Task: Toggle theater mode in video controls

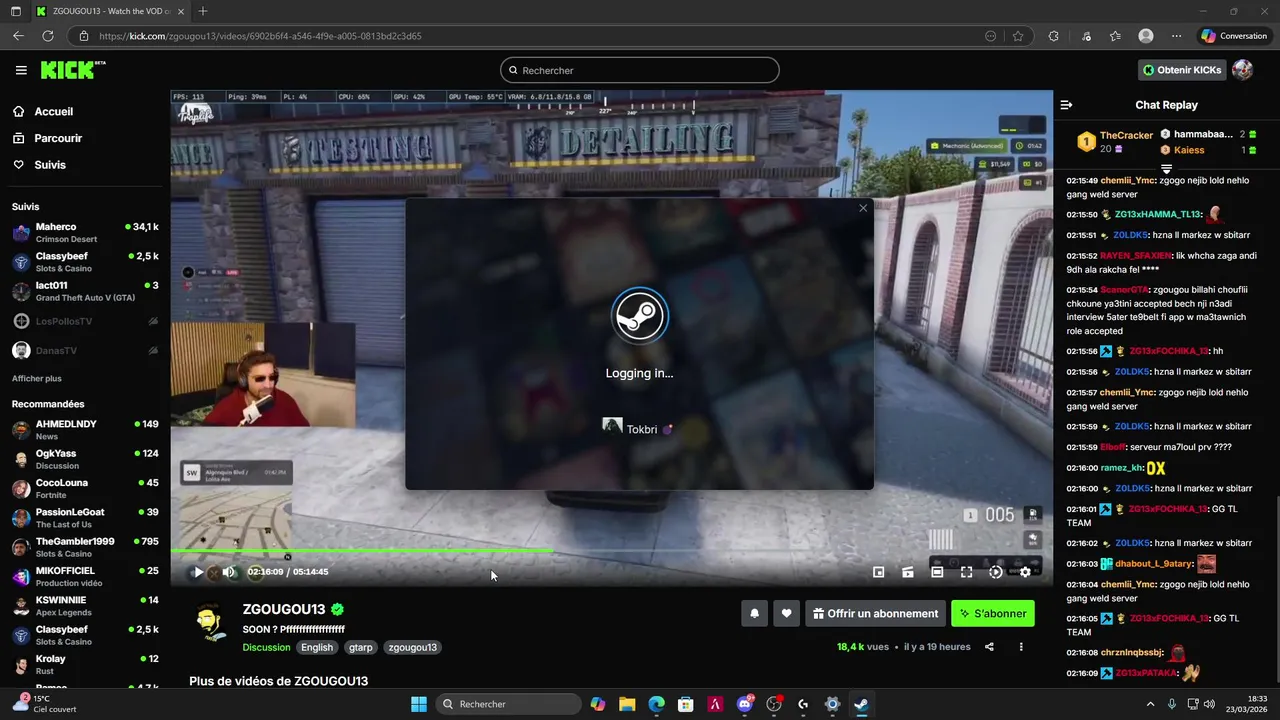Action: 937,572
